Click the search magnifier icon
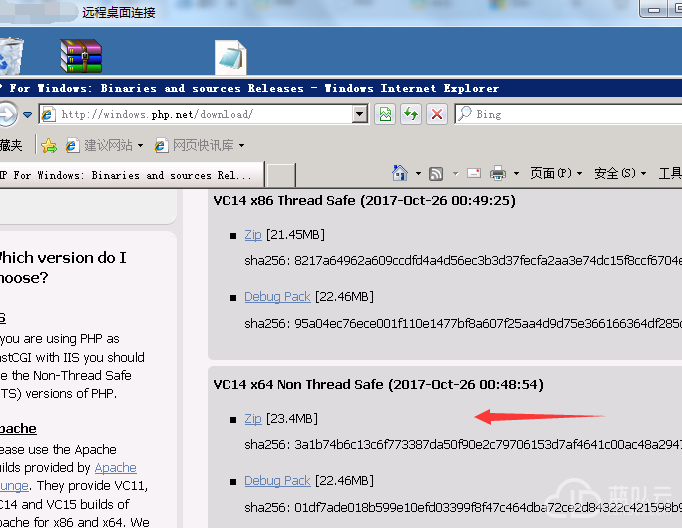Image resolution: width=682 pixels, height=528 pixels. point(465,114)
